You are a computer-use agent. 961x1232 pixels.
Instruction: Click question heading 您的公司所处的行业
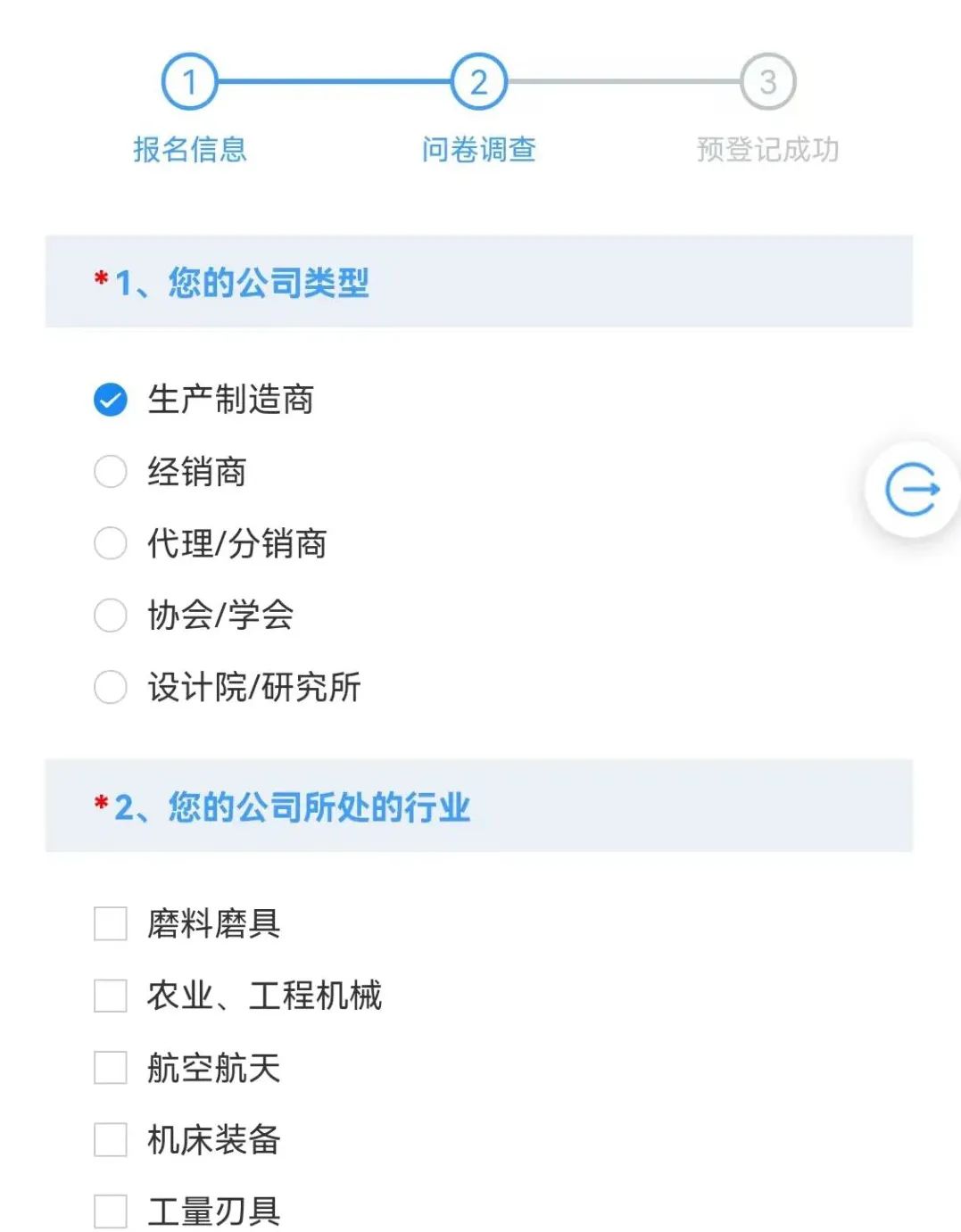[318, 806]
